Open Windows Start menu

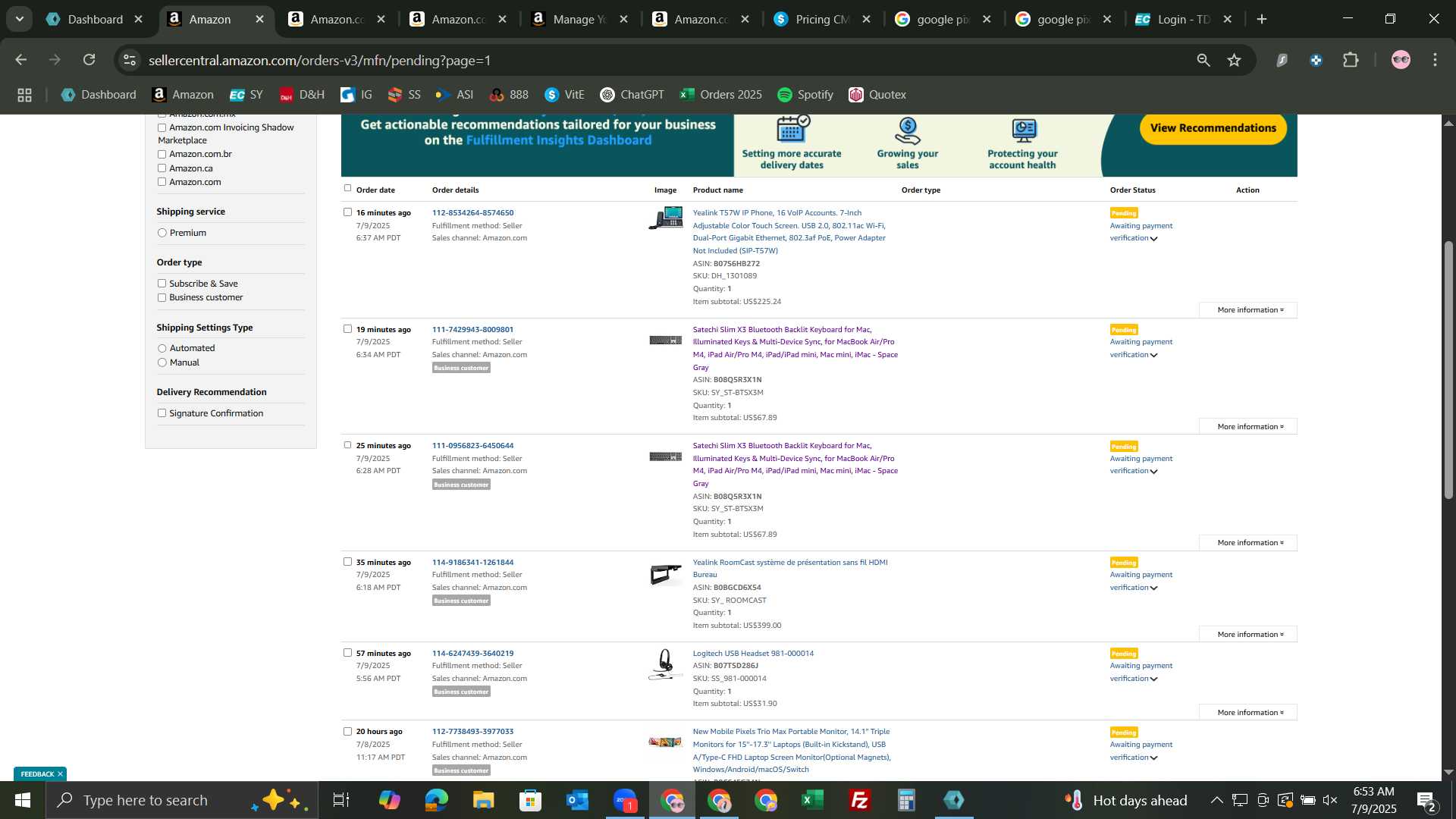[23, 800]
